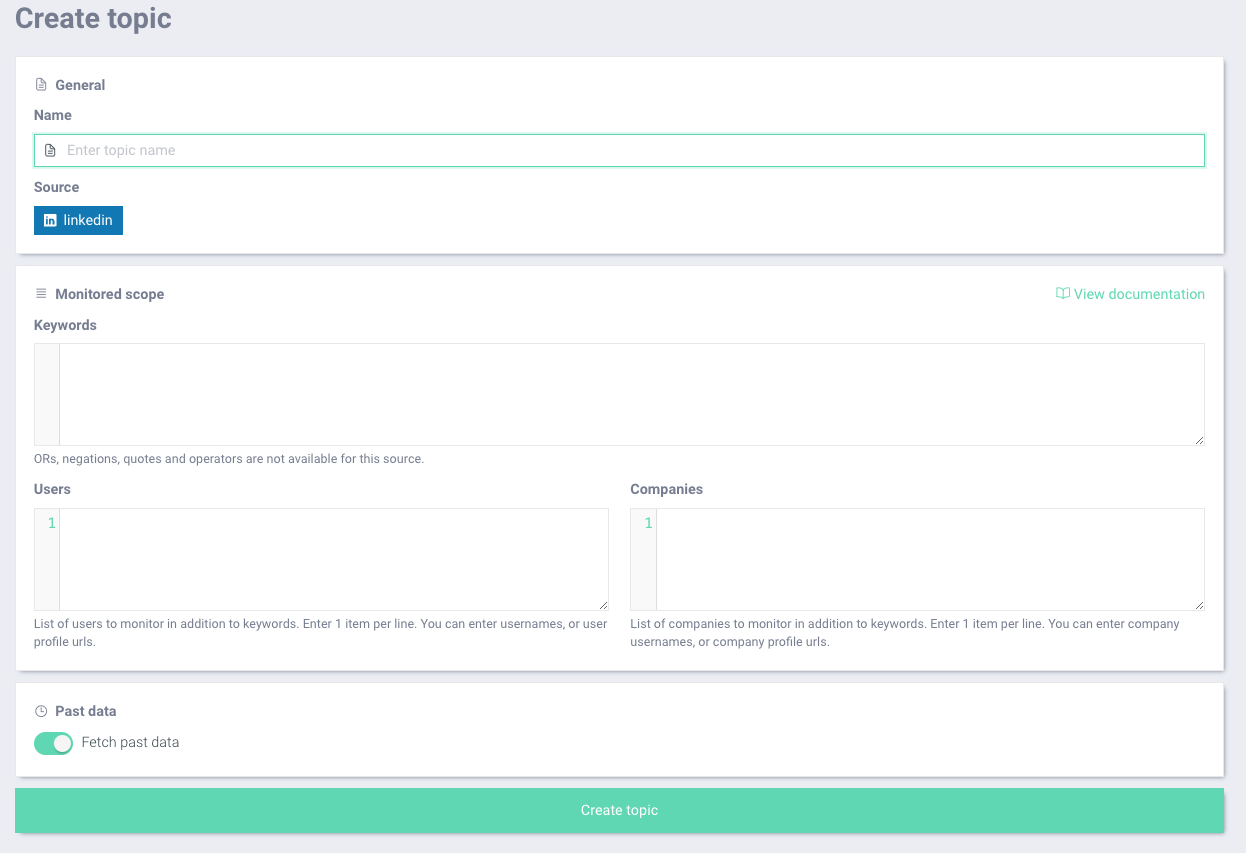Viewport: 1246px width, 853px height.
Task: Click the "Fetch past data" label text
Action: (130, 743)
